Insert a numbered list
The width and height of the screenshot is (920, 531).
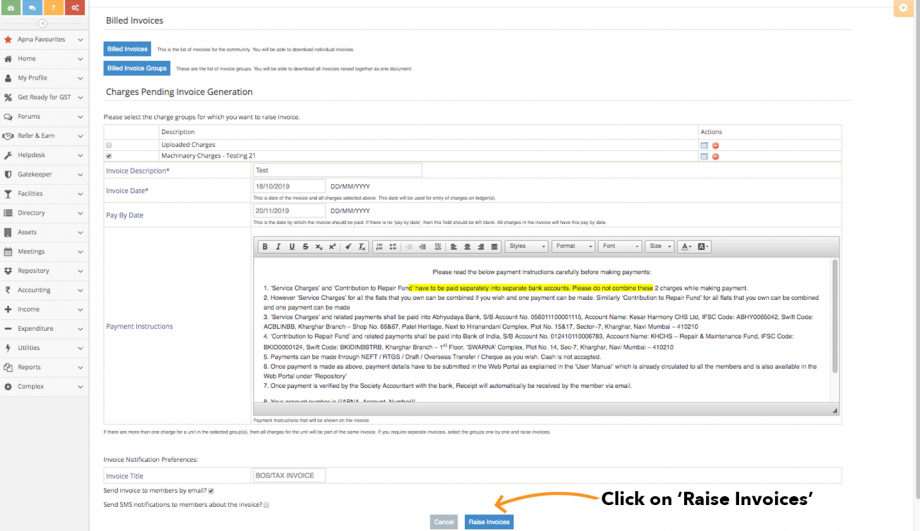pos(379,246)
